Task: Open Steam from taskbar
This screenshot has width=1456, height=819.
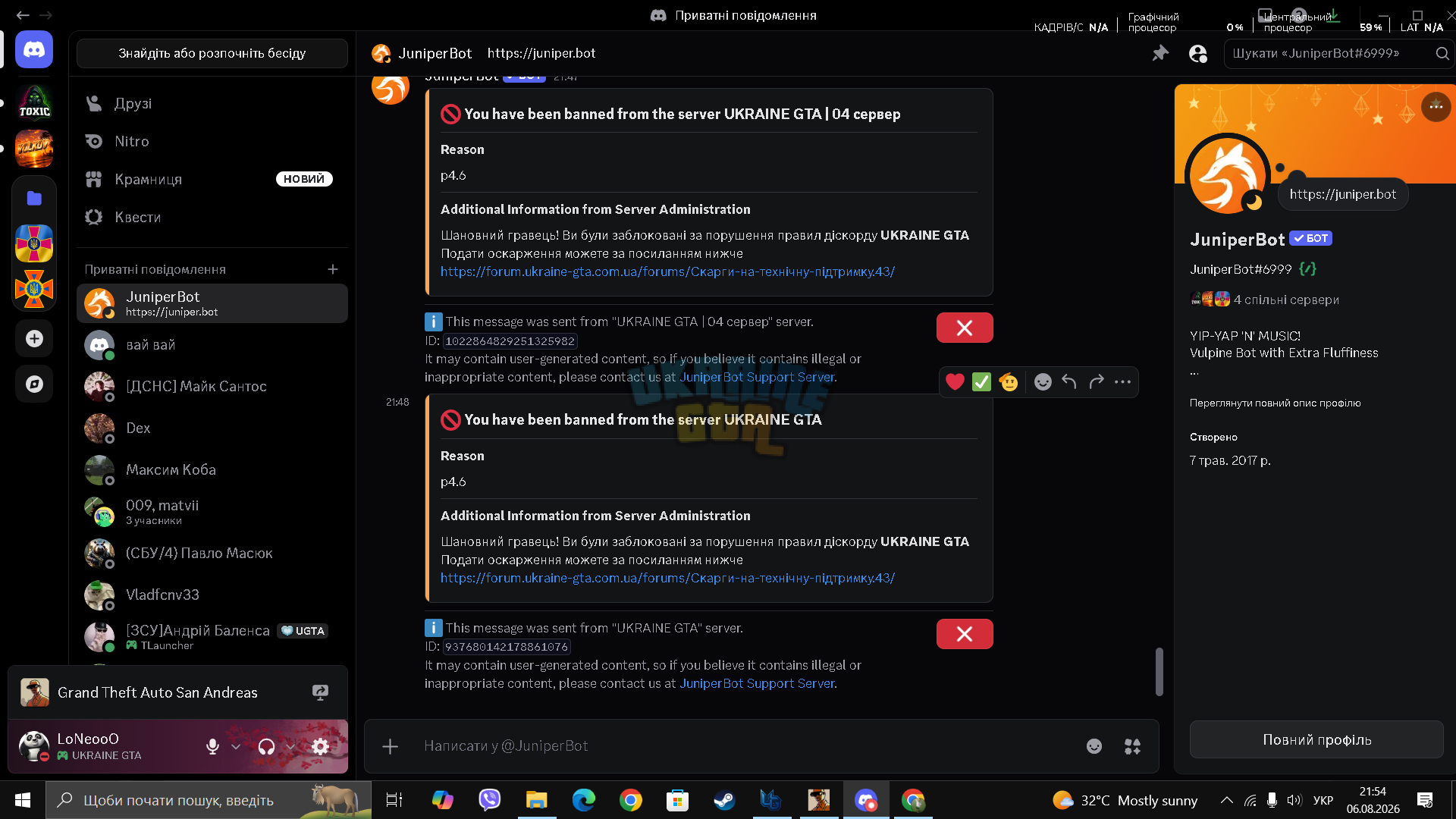Action: point(724,800)
